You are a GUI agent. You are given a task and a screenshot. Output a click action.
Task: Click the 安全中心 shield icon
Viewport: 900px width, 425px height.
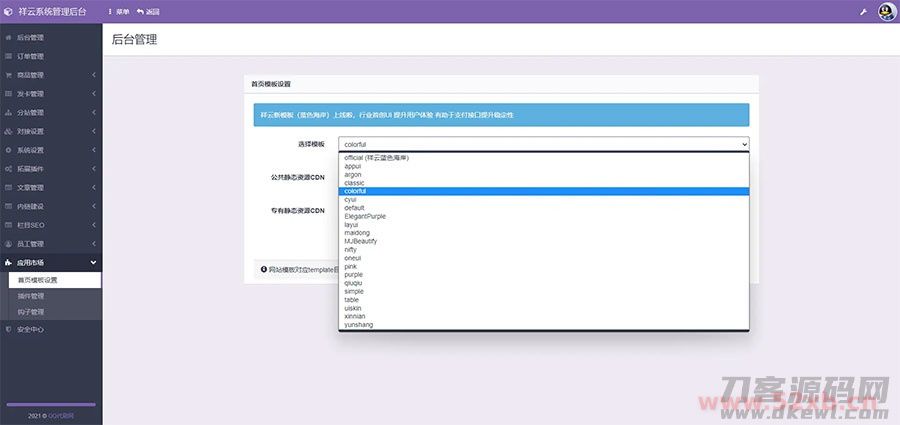tap(9, 329)
